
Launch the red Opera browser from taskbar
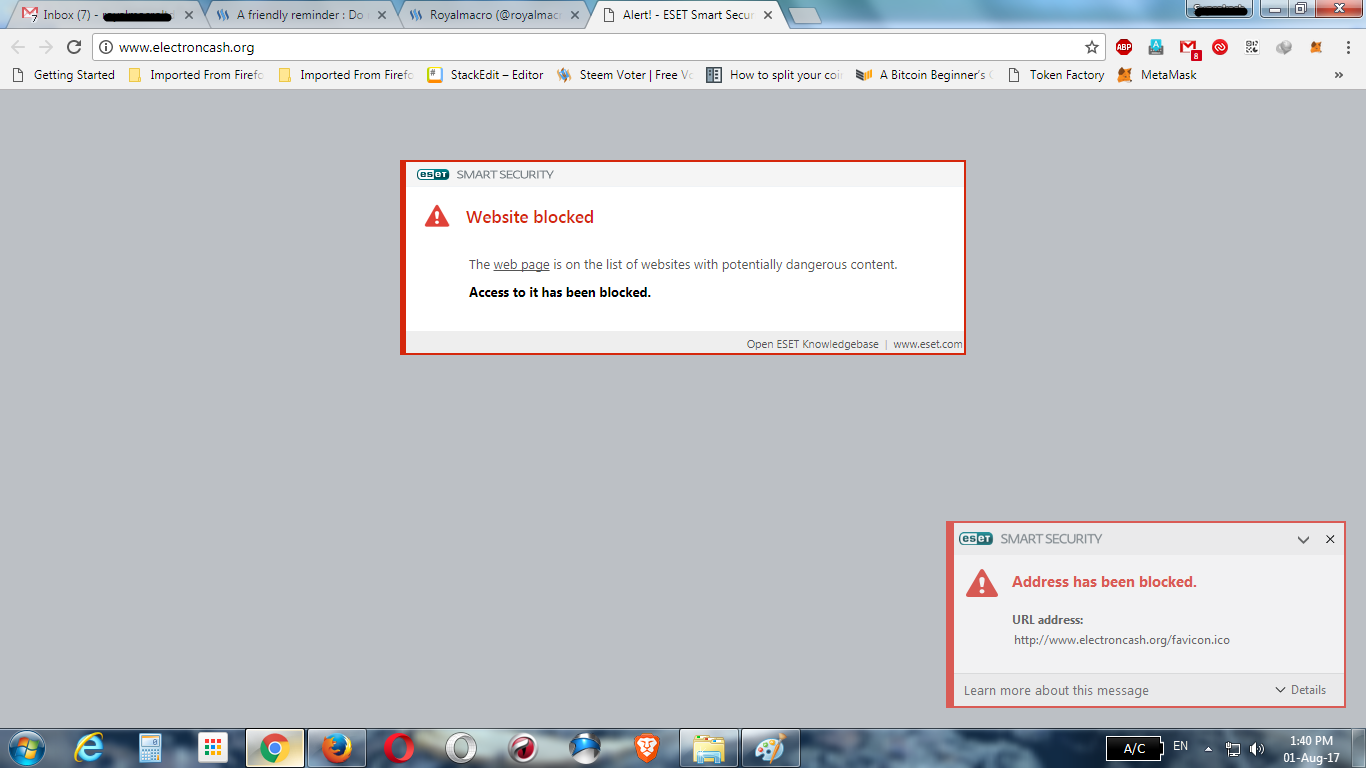coord(399,748)
